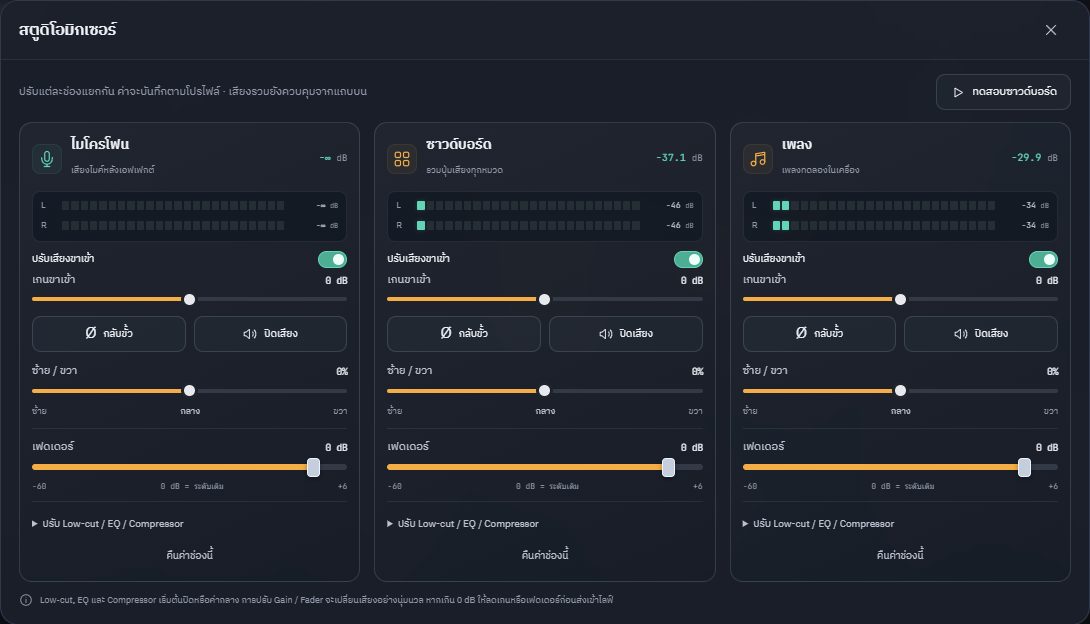Click the grid icon on the ซาวด์บอร์ด card
This screenshot has height=624, width=1090.
402,159
